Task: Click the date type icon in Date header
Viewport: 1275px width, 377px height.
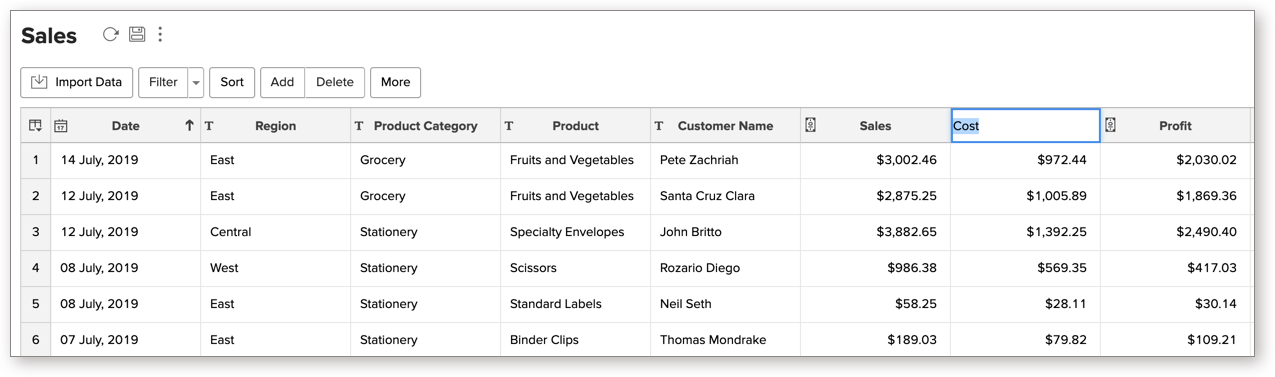Action: pyautogui.click(x=61, y=126)
